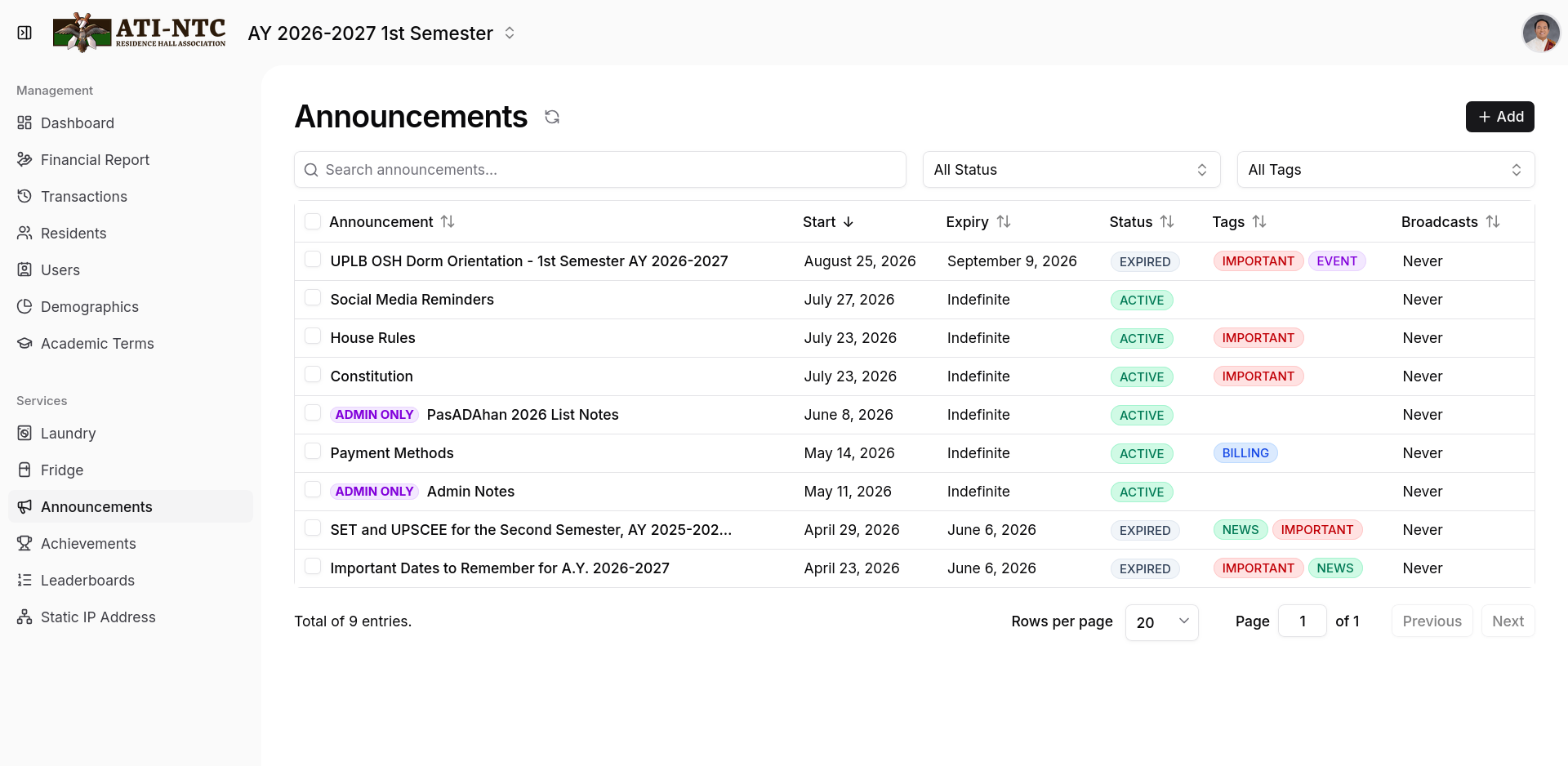Select the Payment Methods row checkbox

312,451
